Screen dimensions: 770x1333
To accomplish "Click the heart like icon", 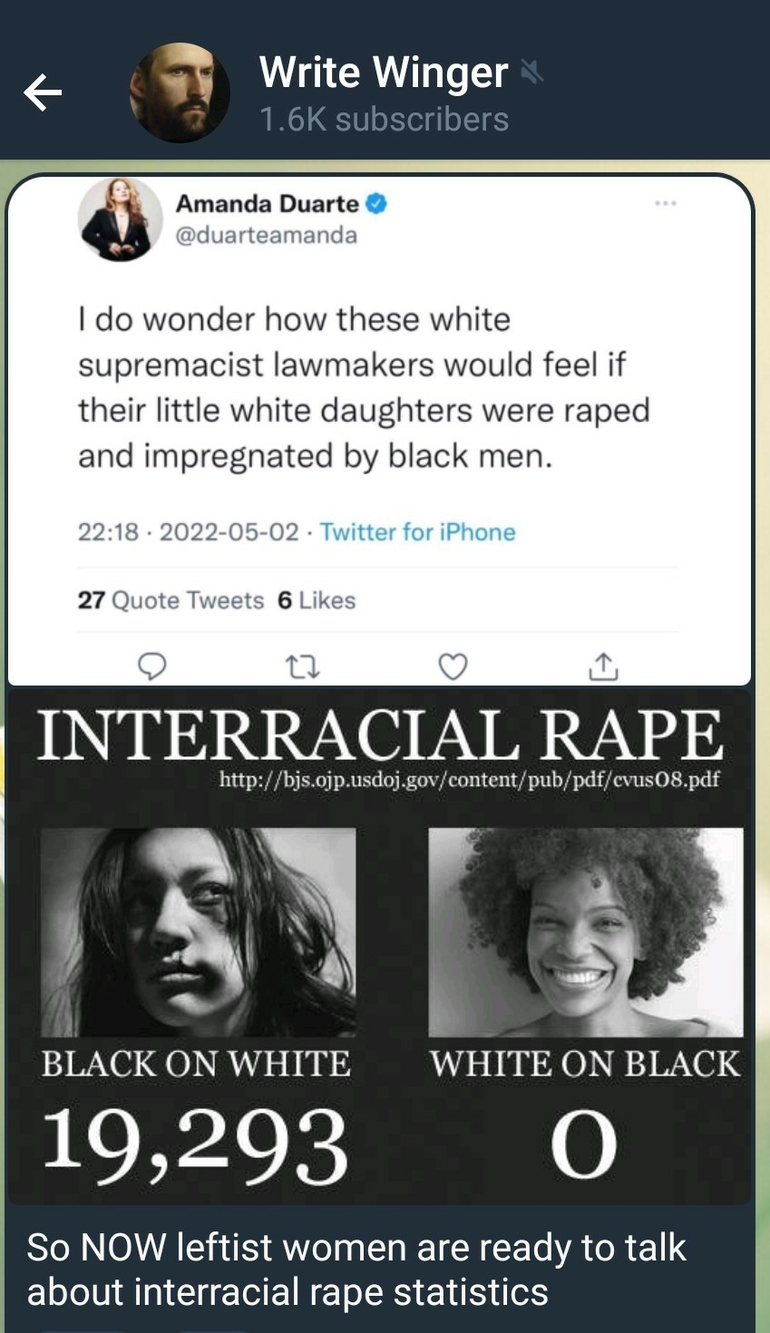I will (x=453, y=666).
